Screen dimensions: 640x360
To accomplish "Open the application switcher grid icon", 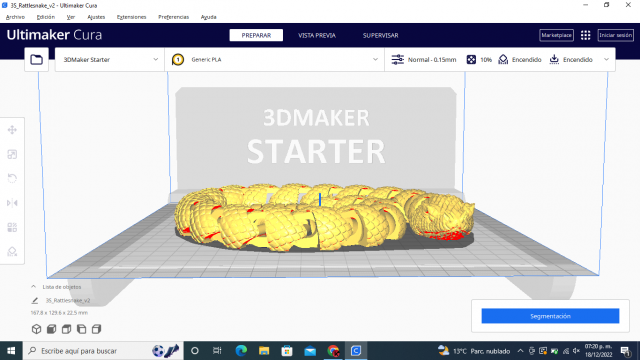I will pyautogui.click(x=585, y=35).
